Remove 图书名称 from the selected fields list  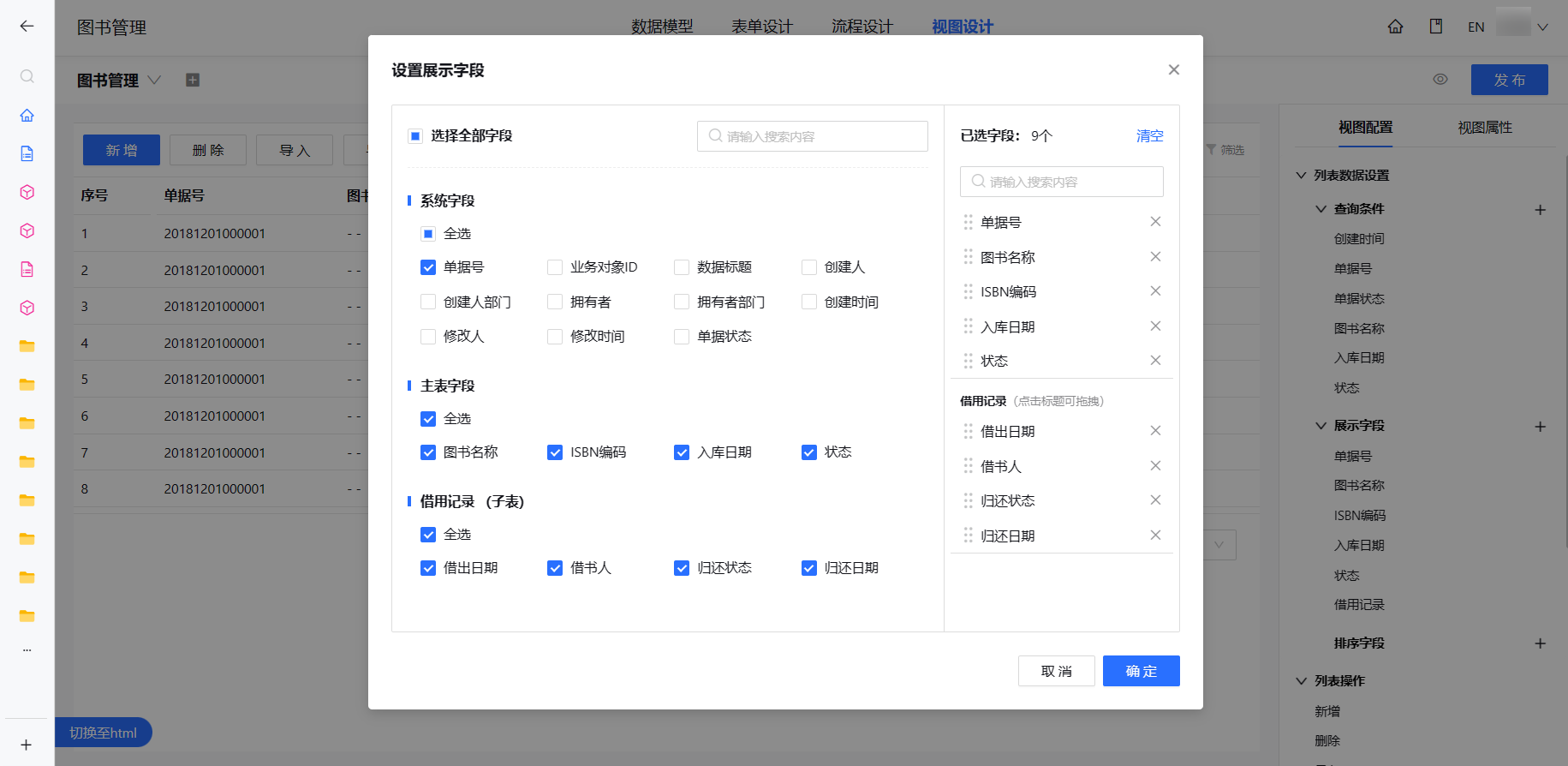(x=1155, y=257)
